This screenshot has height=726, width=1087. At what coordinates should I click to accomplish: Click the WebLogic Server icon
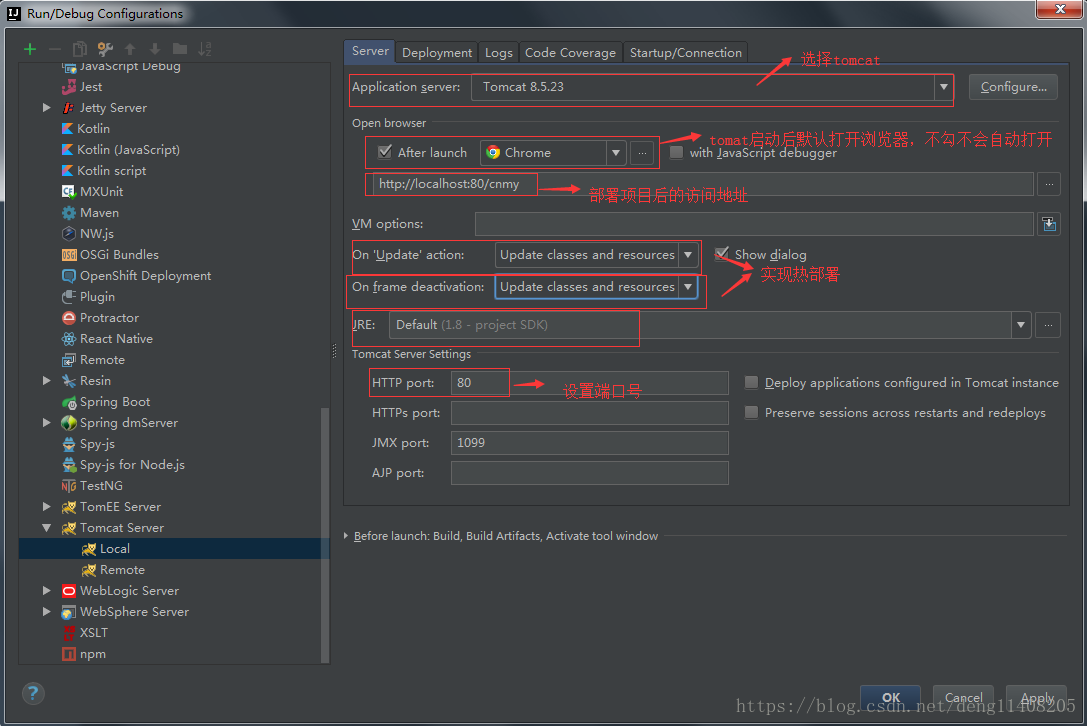tap(69, 591)
